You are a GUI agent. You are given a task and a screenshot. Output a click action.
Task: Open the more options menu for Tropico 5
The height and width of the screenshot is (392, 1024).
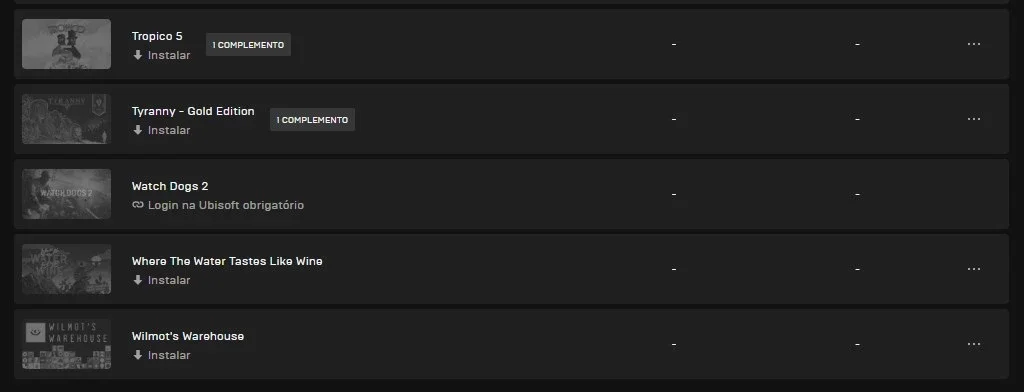[x=974, y=44]
